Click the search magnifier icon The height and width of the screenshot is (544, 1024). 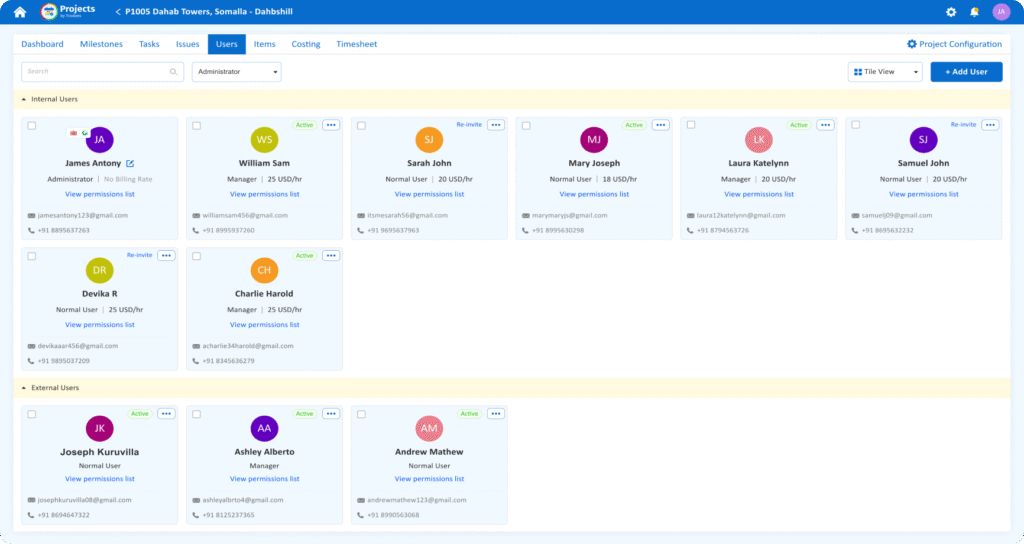point(174,72)
